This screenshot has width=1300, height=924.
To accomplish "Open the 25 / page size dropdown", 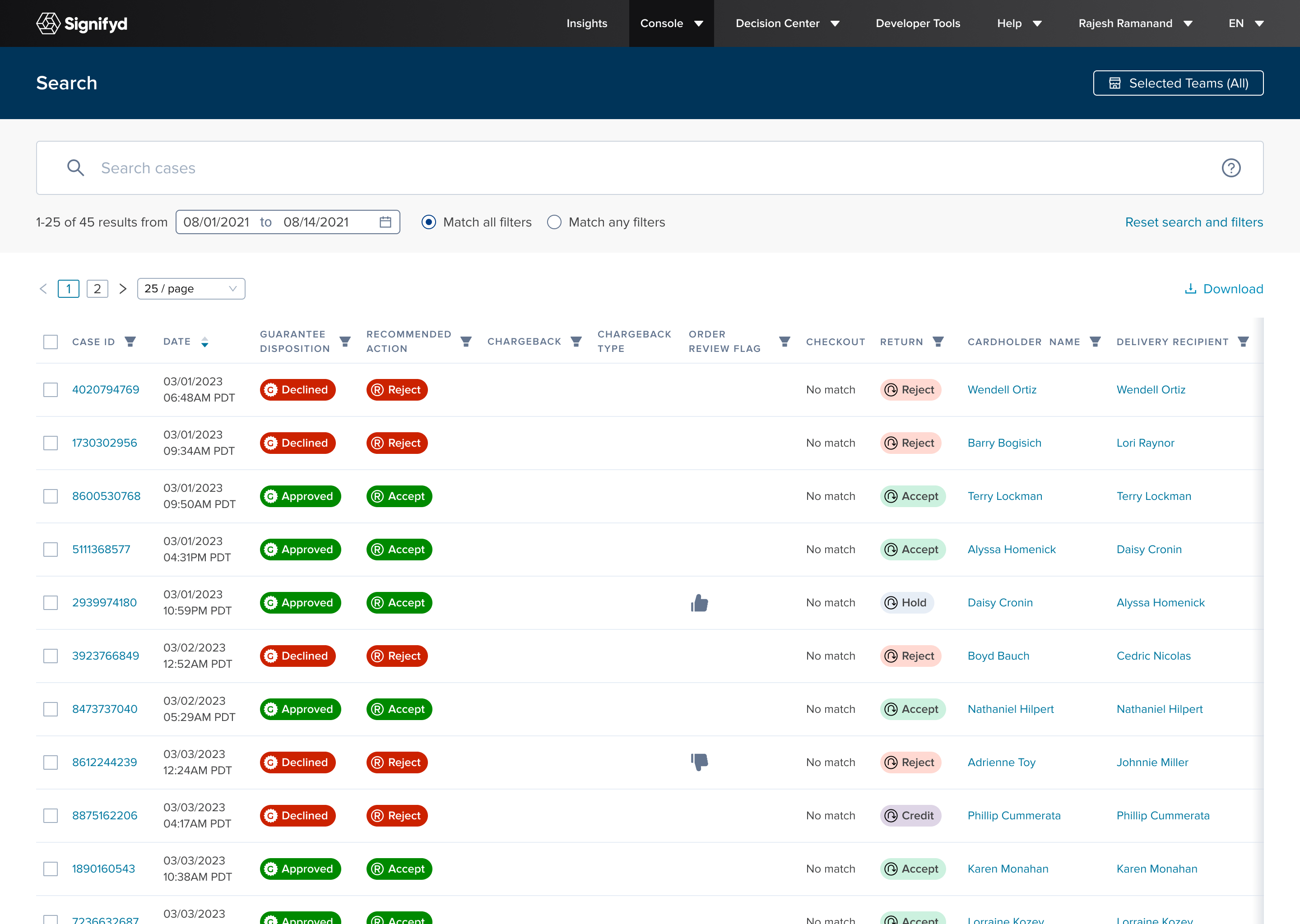I will (x=190, y=288).
